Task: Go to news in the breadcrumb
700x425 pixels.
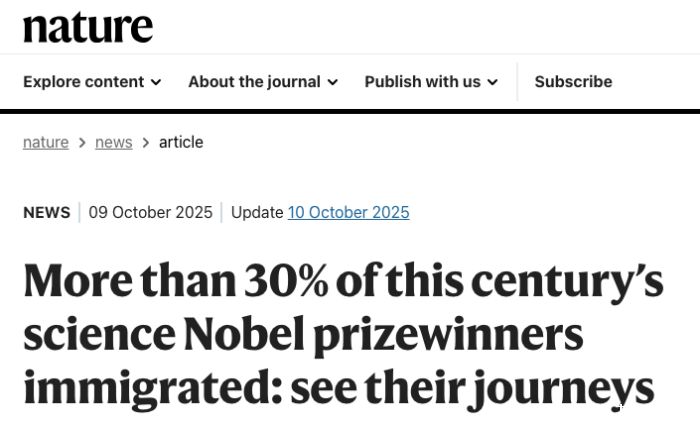Action: pos(113,142)
